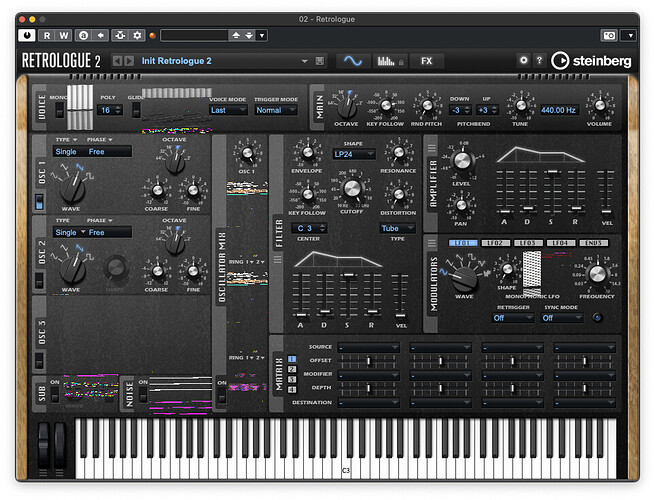The height and width of the screenshot is (500, 654).
Task: Open the help question mark icon
Action: (x=539, y=60)
